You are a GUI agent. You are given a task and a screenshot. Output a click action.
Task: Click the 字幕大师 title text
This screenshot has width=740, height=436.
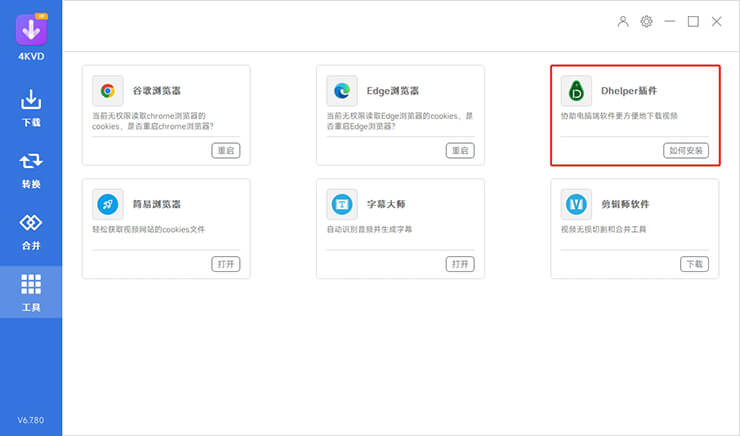[x=386, y=204]
